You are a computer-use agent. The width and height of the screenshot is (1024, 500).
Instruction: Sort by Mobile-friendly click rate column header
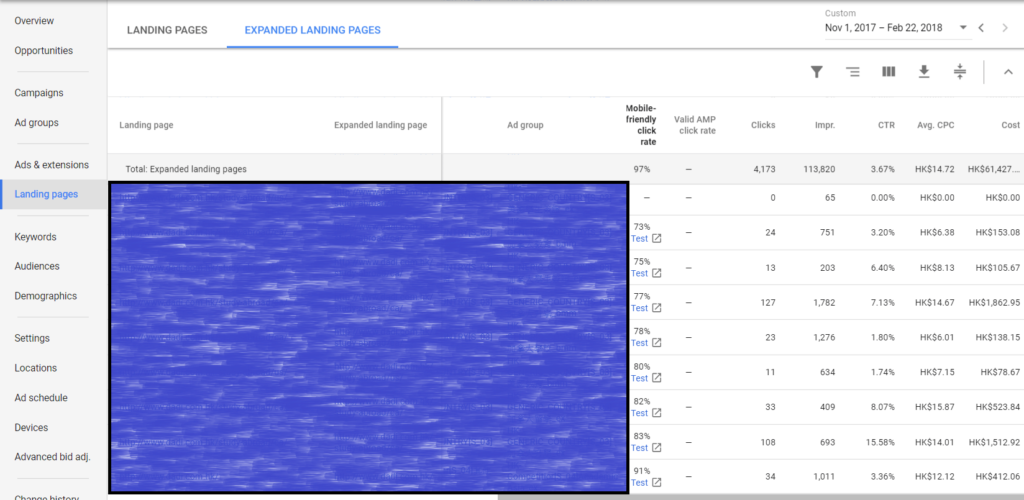(x=641, y=125)
